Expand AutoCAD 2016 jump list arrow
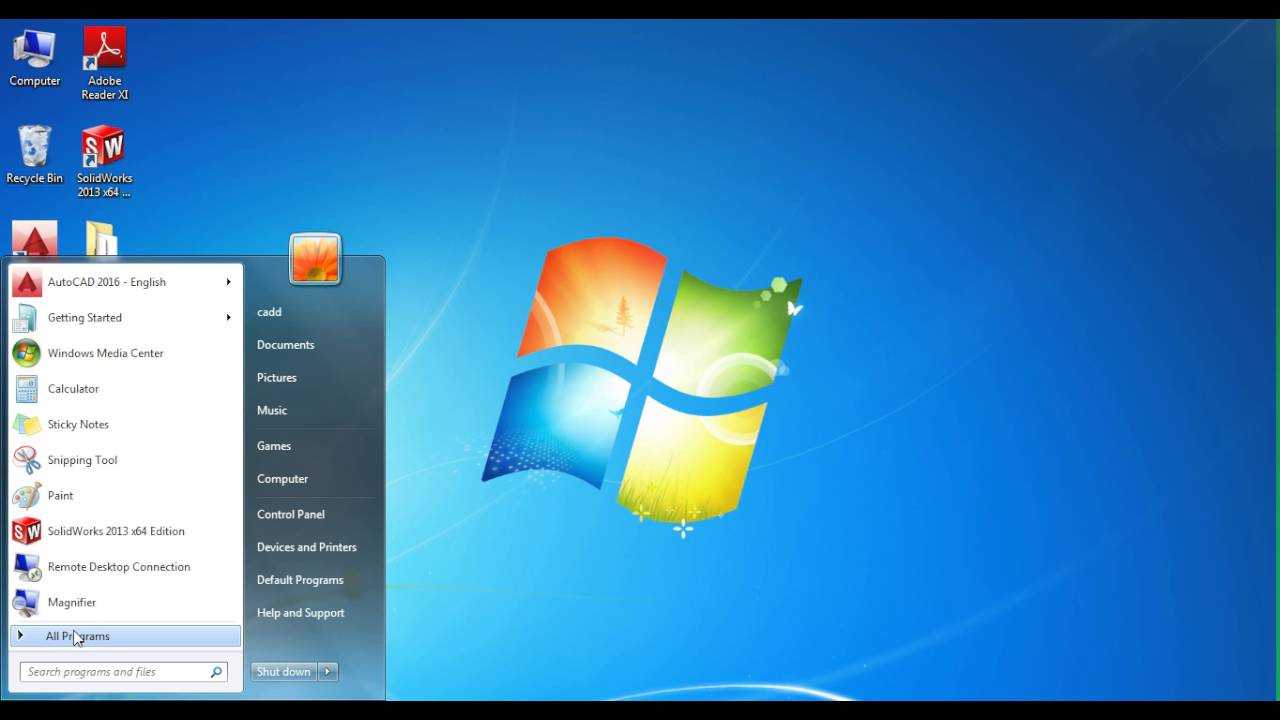The image size is (1280, 720). point(228,282)
